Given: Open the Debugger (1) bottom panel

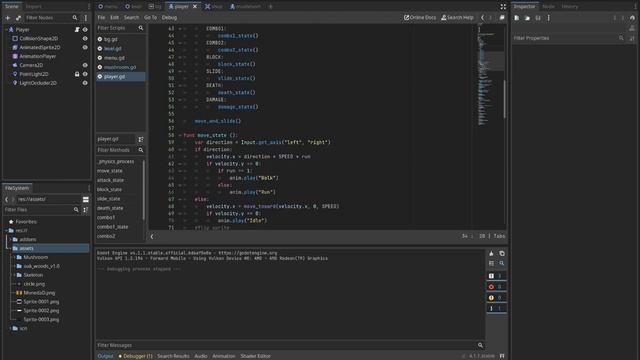Looking at the screenshot, I should pyautogui.click(x=136, y=356).
